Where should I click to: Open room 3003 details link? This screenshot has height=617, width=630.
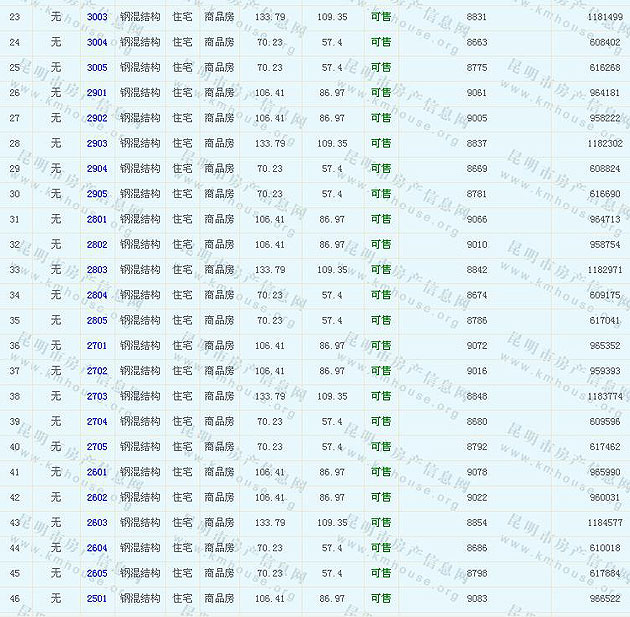(97, 17)
